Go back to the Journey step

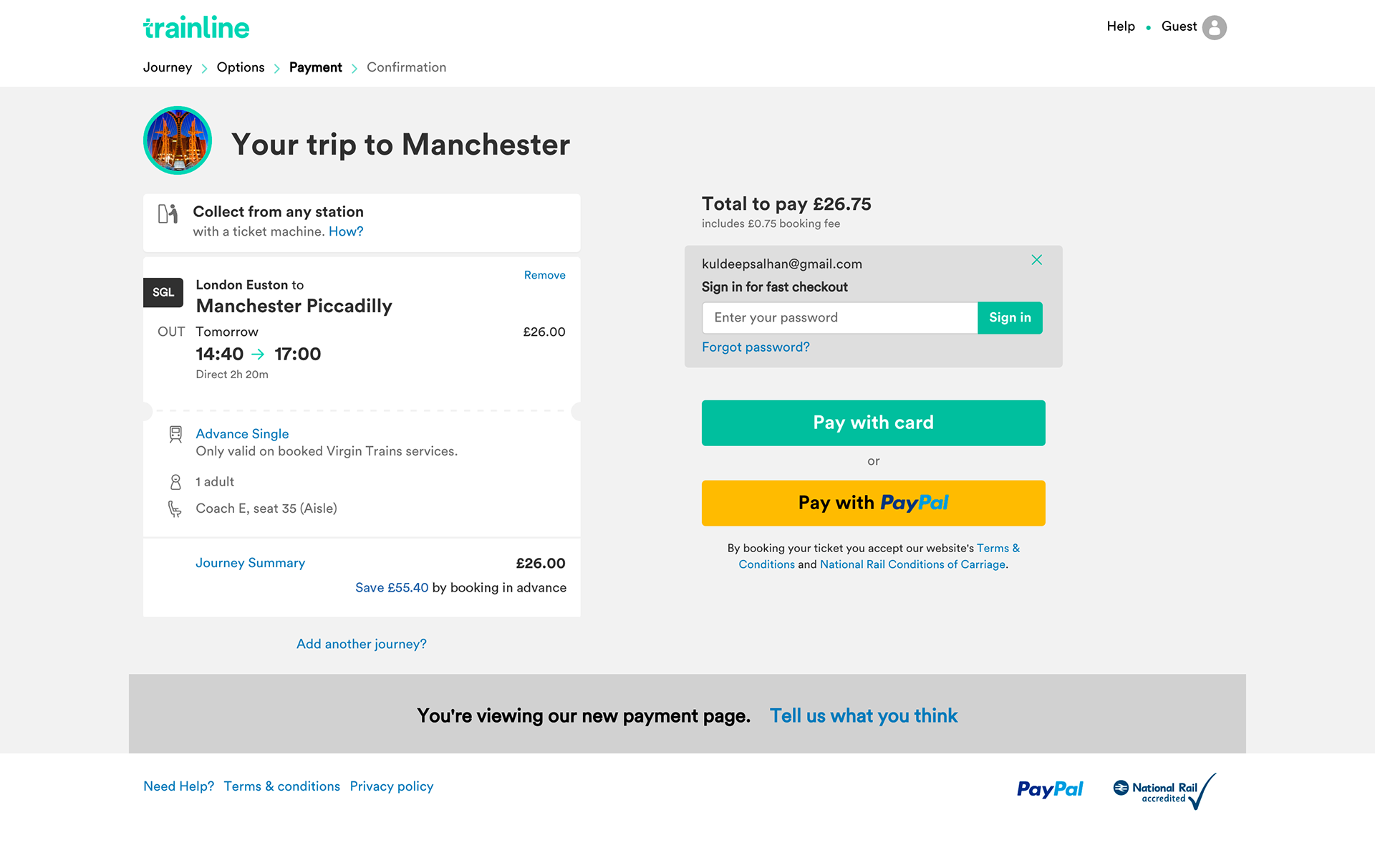[x=168, y=67]
